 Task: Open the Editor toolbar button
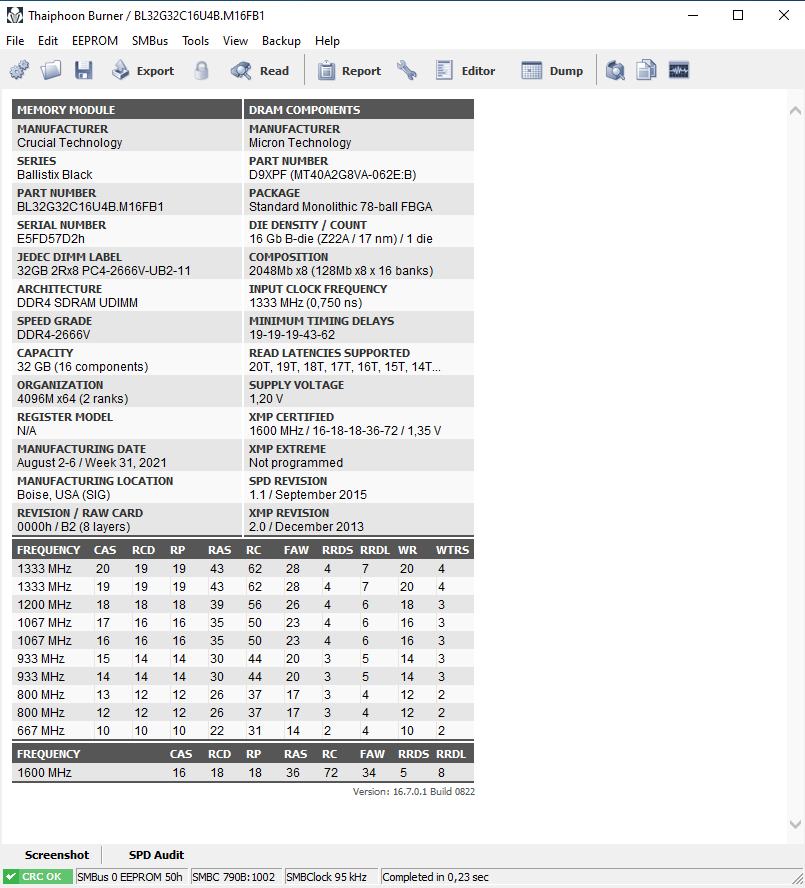[466, 71]
